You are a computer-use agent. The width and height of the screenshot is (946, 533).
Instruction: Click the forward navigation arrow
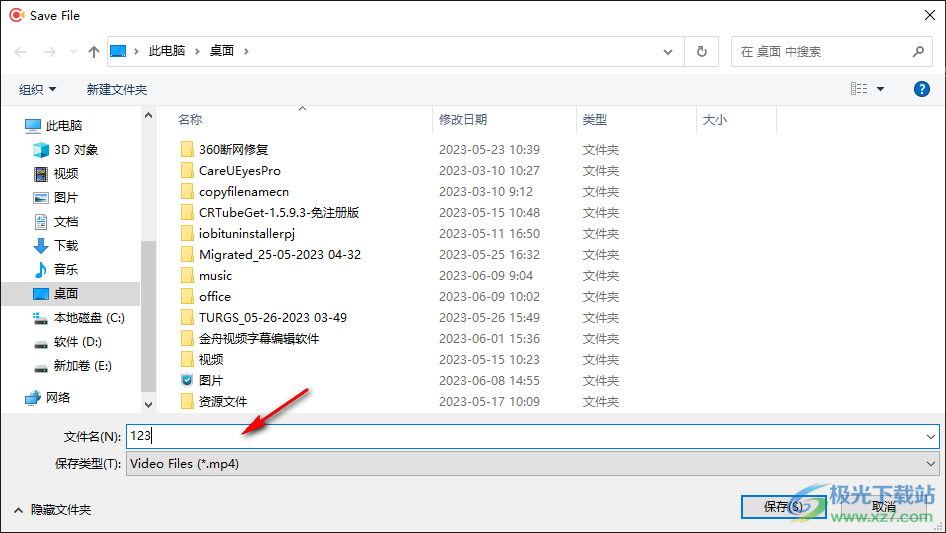point(50,52)
